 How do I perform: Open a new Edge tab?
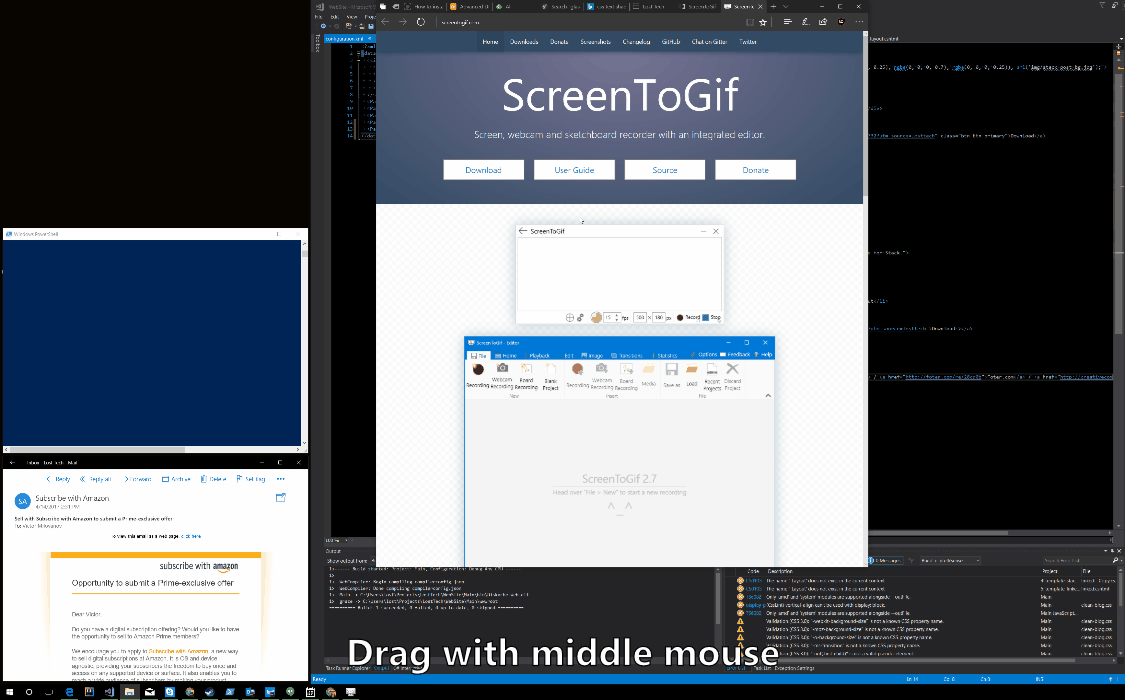click(x=773, y=6)
